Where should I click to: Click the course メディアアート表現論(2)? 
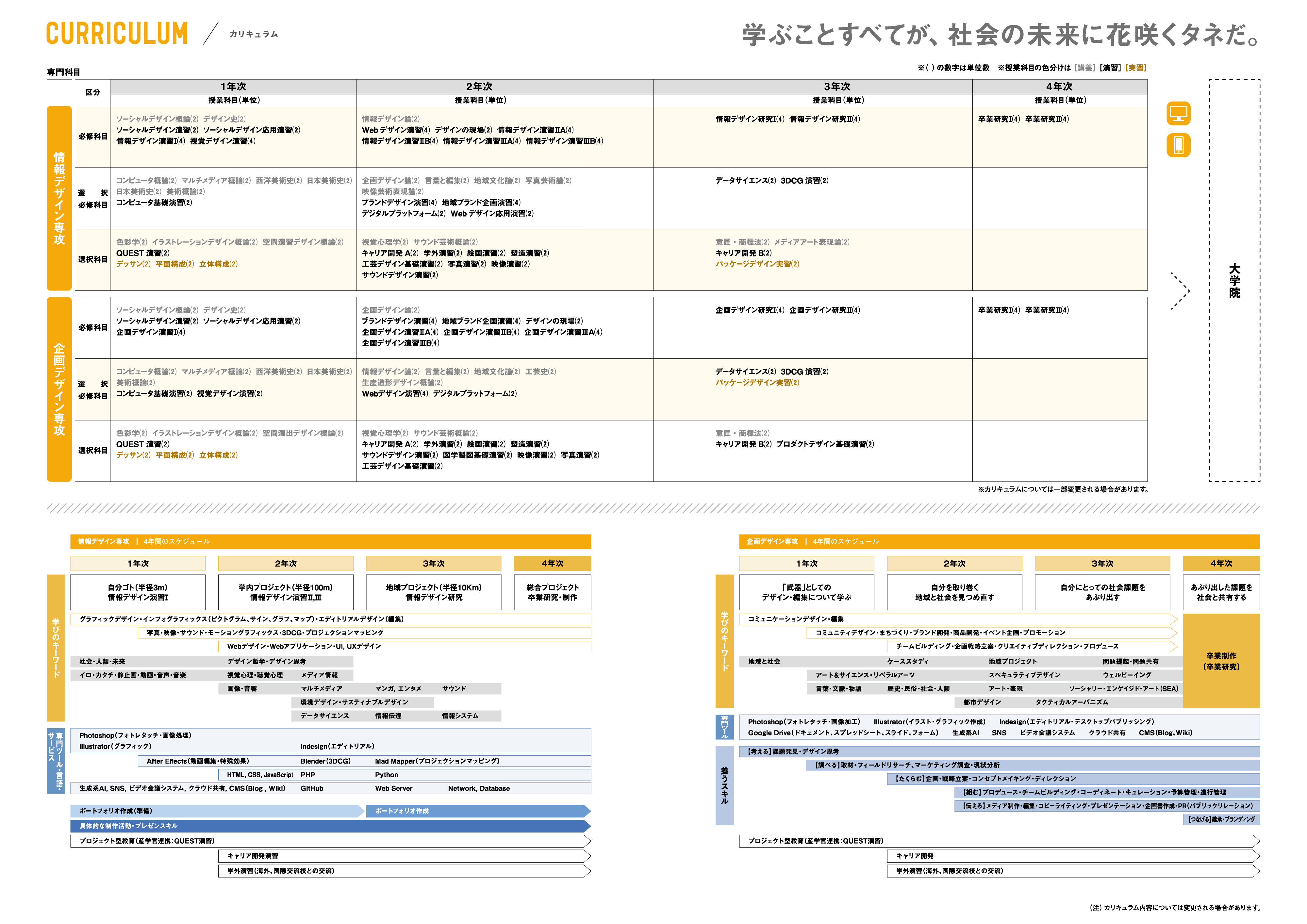pyautogui.click(x=812, y=242)
